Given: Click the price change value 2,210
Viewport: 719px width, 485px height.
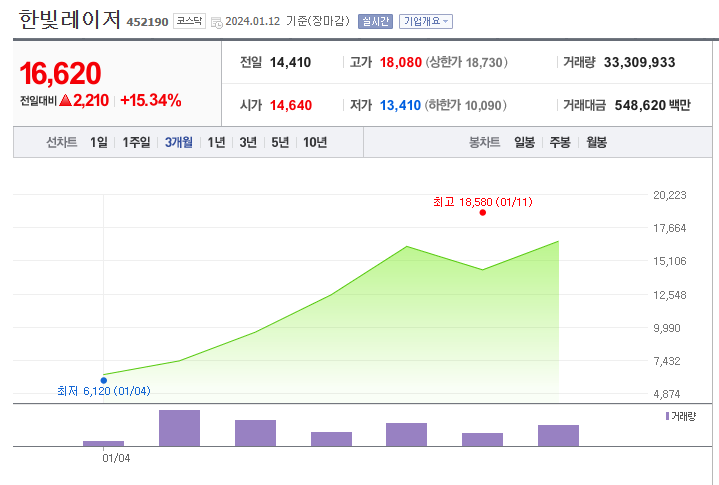Looking at the screenshot, I should [91, 100].
